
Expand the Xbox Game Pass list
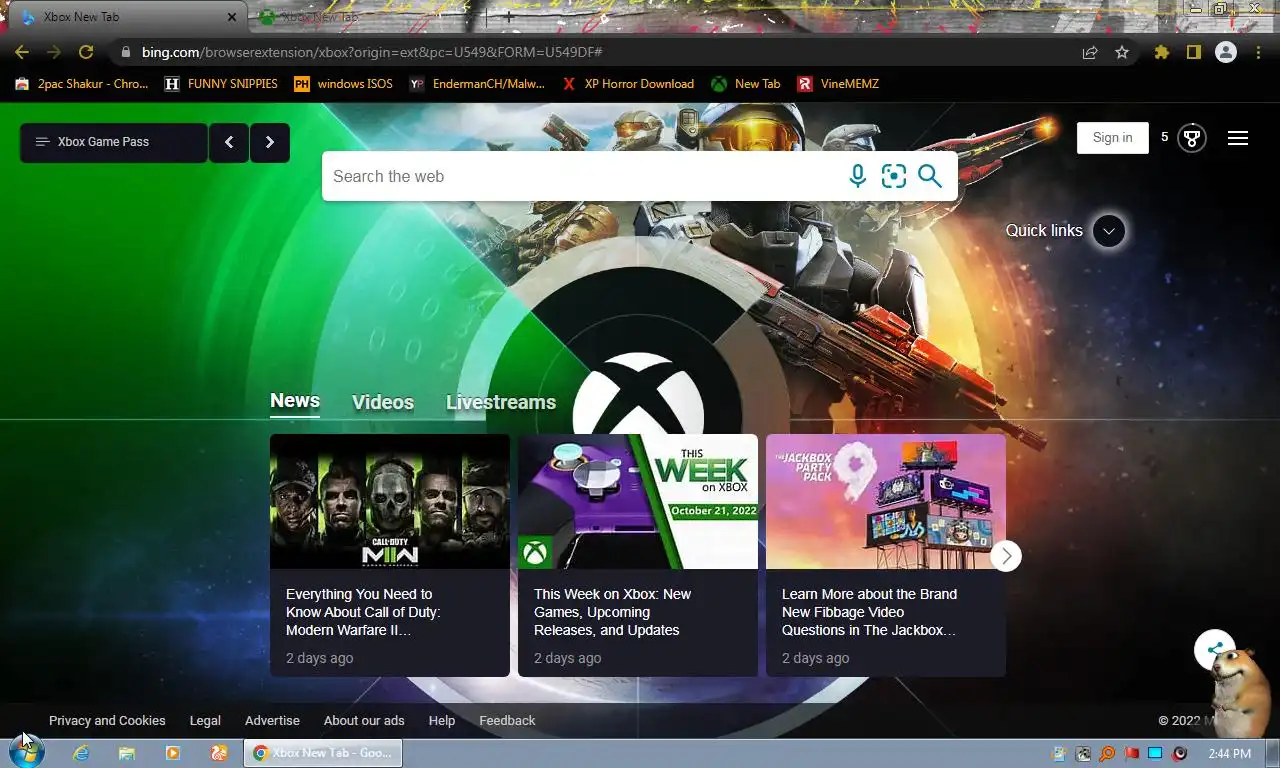click(114, 142)
